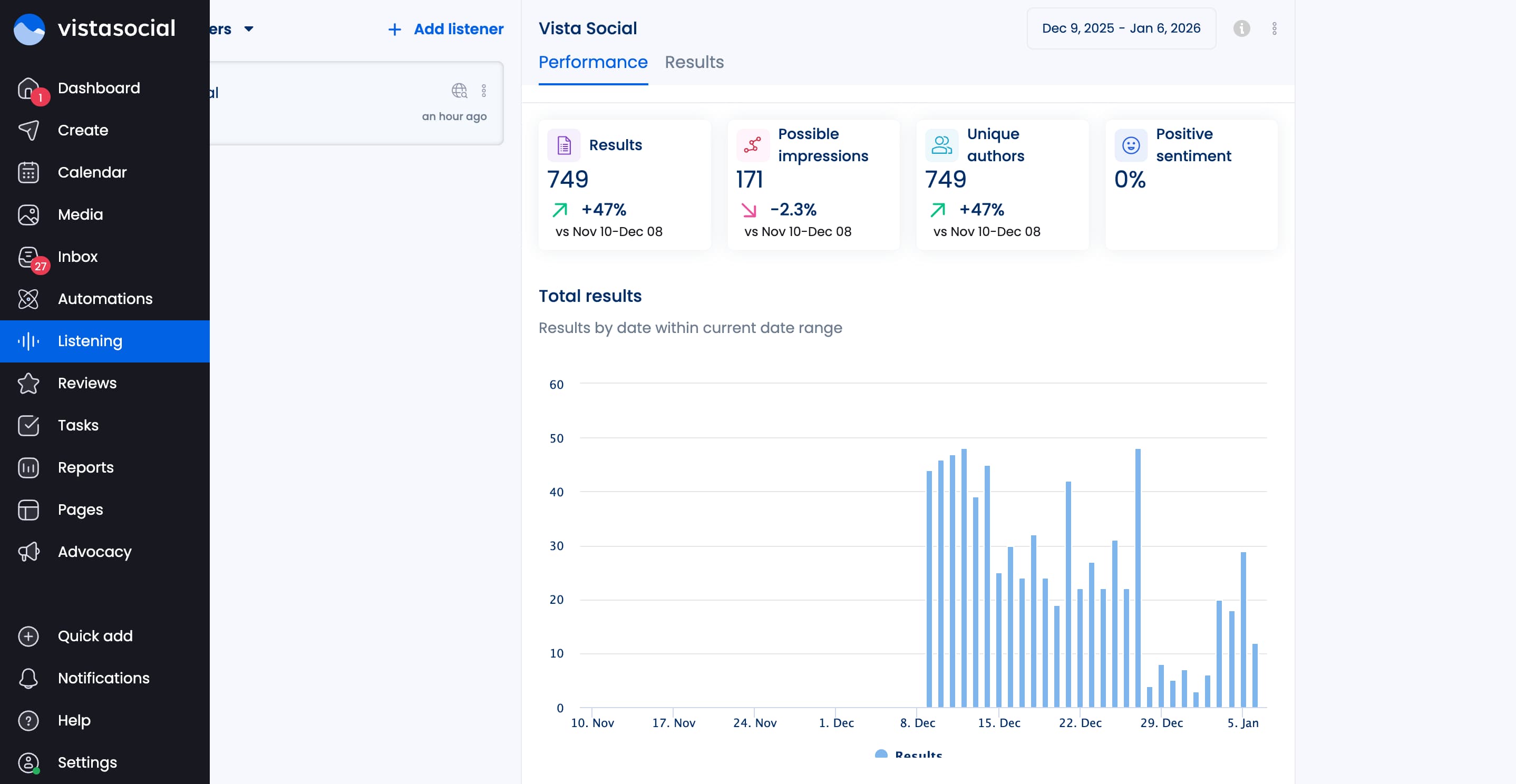
Task: Open the three-dot menu on the listener card
Action: point(484,91)
